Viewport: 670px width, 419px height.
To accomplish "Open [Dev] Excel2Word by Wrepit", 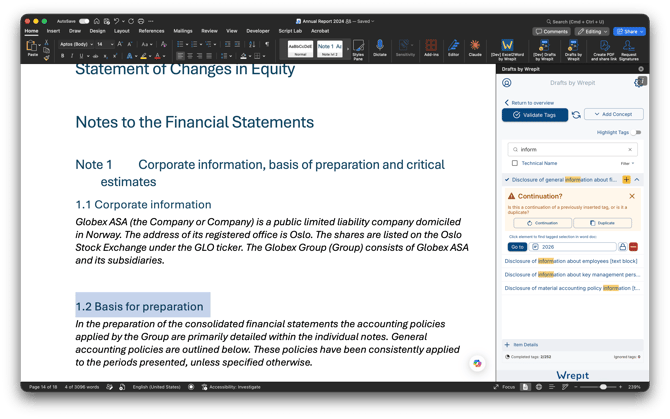I will [507, 50].
